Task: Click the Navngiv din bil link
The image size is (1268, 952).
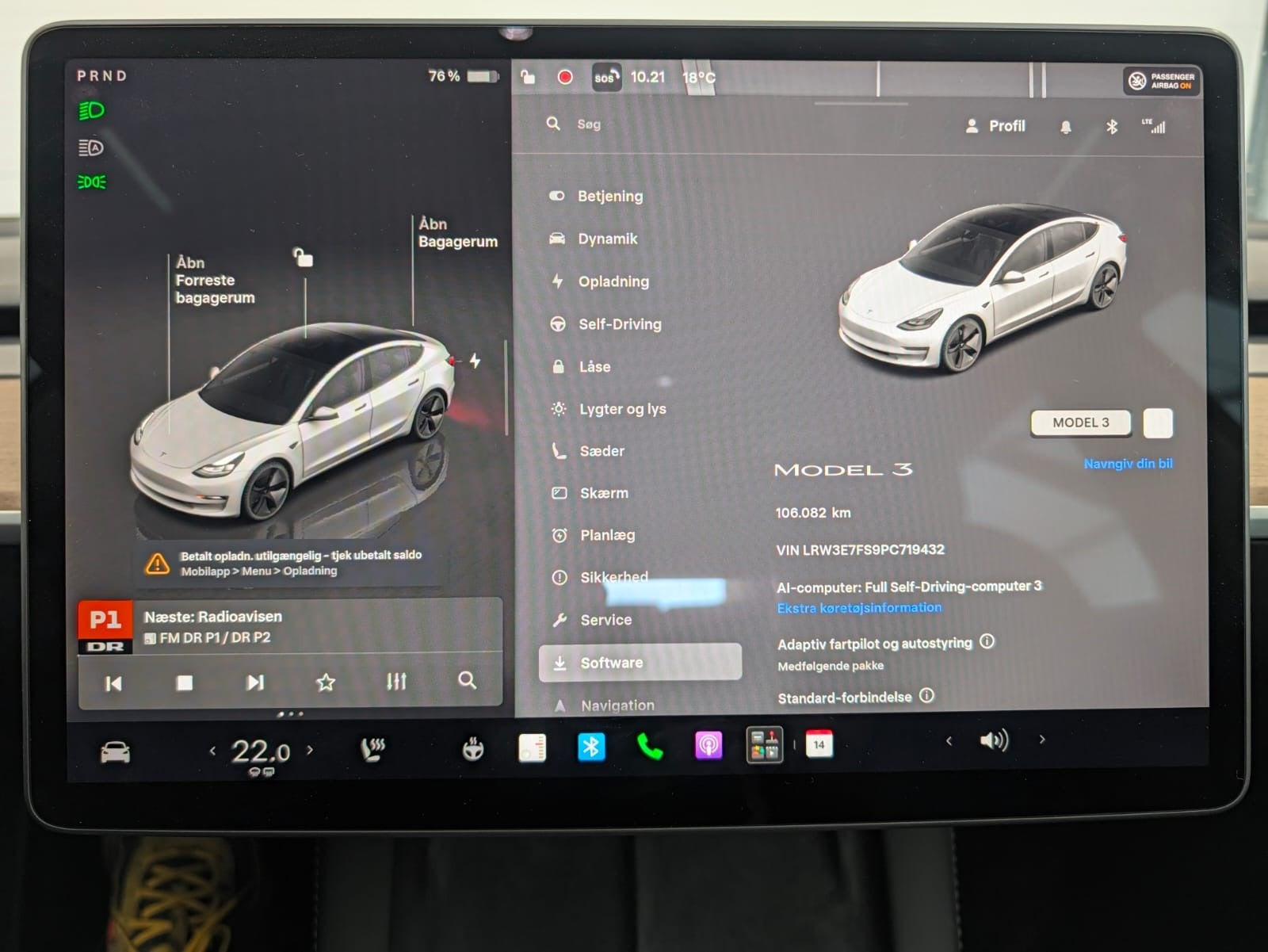Action: (x=1128, y=464)
